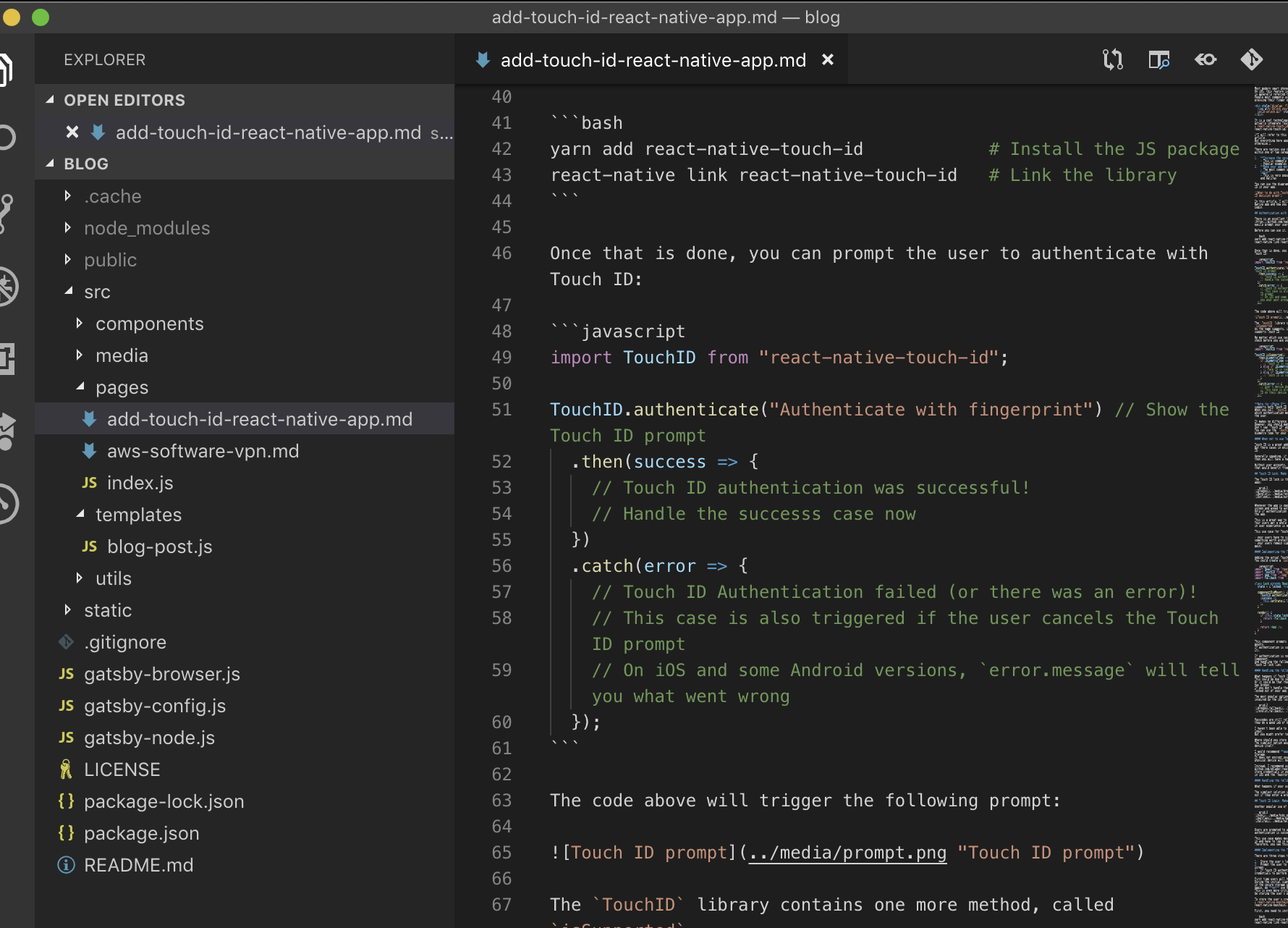Click 'Once that is done, you can prompt' text
This screenshot has width=1288, height=928.
pos(879,253)
